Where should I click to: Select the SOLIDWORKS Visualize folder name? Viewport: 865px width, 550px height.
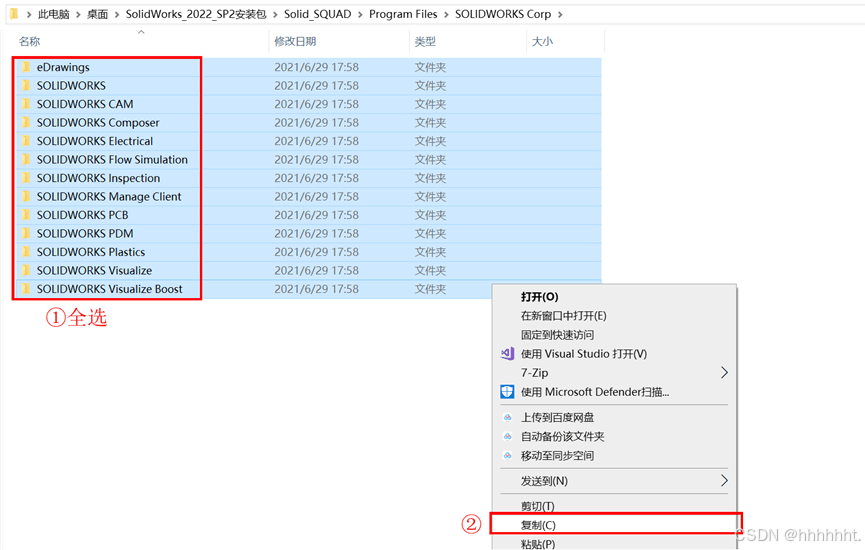94,270
